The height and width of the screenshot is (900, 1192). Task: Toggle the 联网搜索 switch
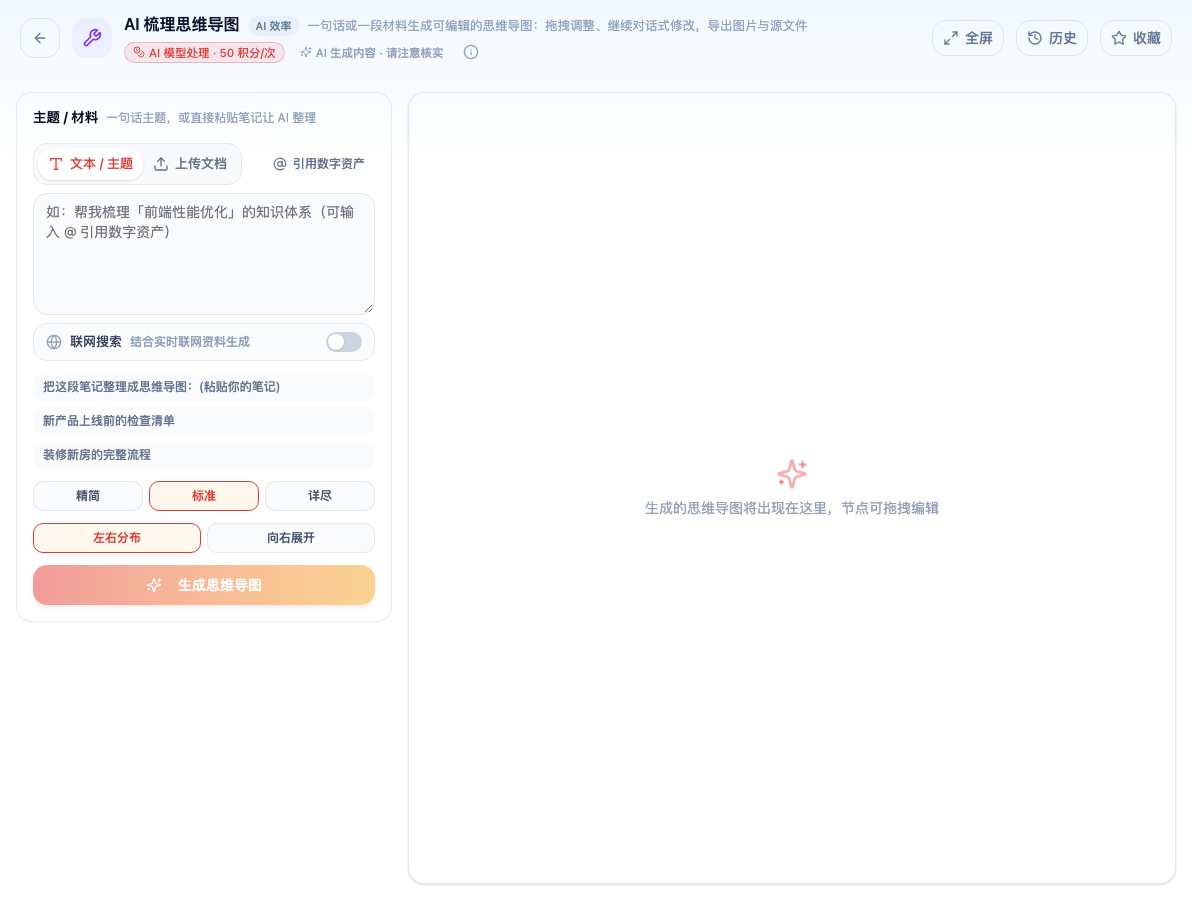coord(344,342)
